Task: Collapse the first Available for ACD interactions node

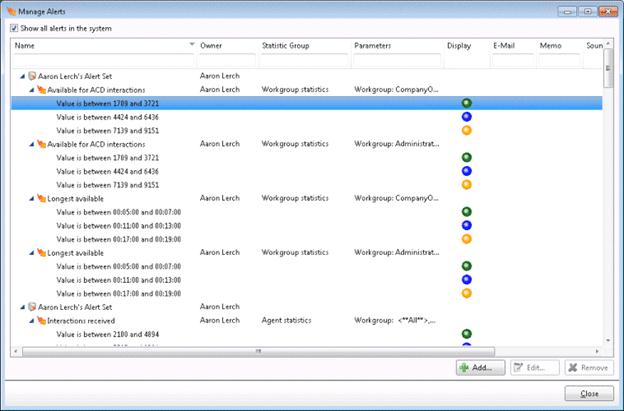Action: point(31,90)
